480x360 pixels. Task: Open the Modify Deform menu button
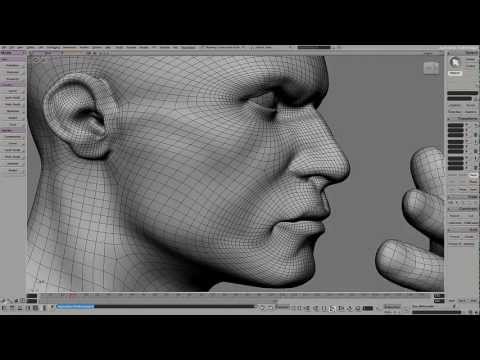13,163
